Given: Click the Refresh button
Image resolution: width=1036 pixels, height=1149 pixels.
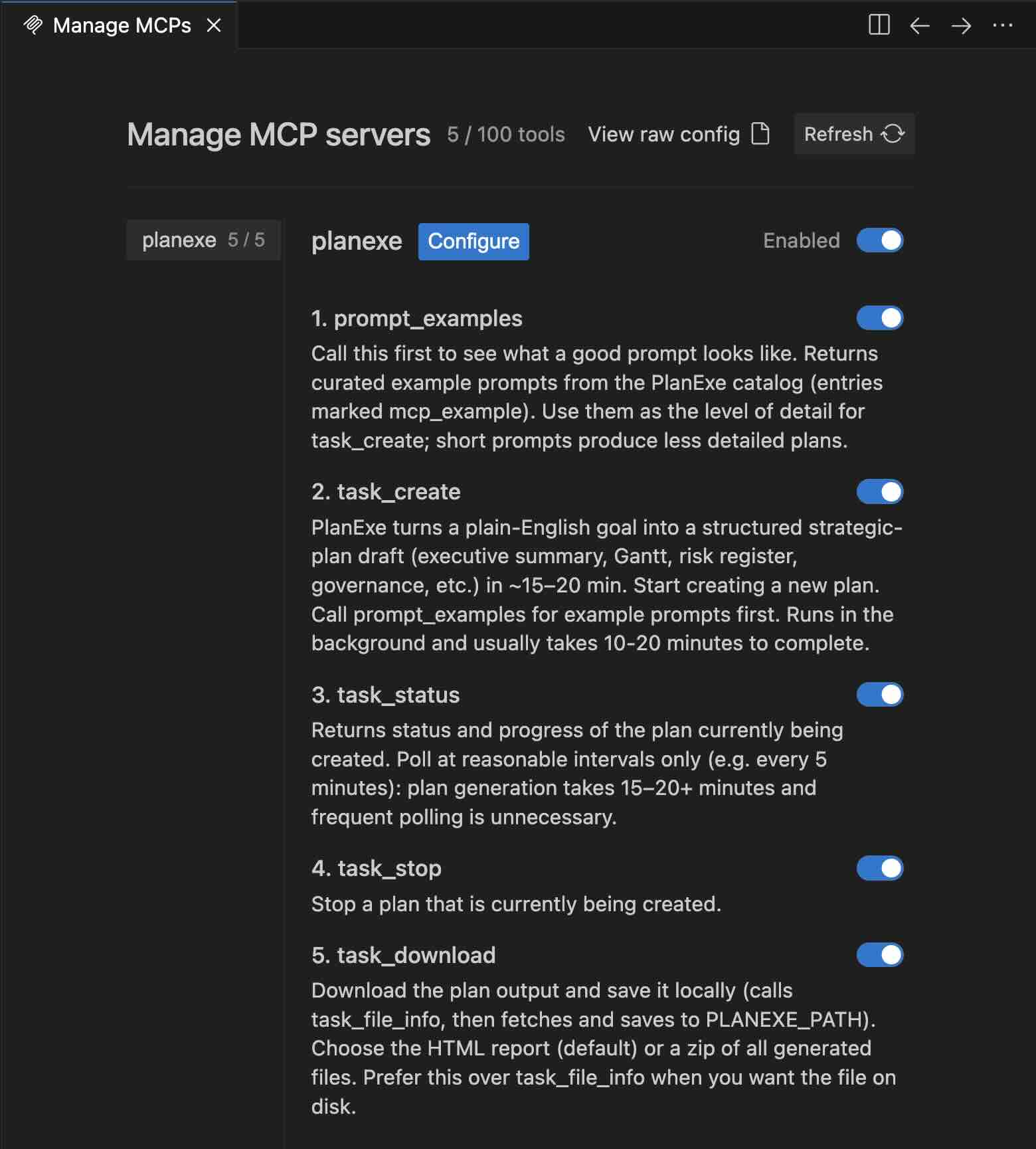Looking at the screenshot, I should coord(854,133).
